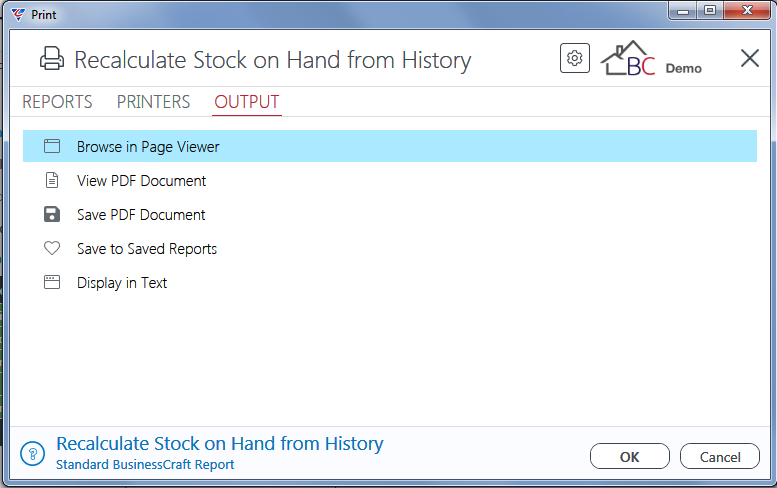Click the BC house logo

[x=628, y=58]
